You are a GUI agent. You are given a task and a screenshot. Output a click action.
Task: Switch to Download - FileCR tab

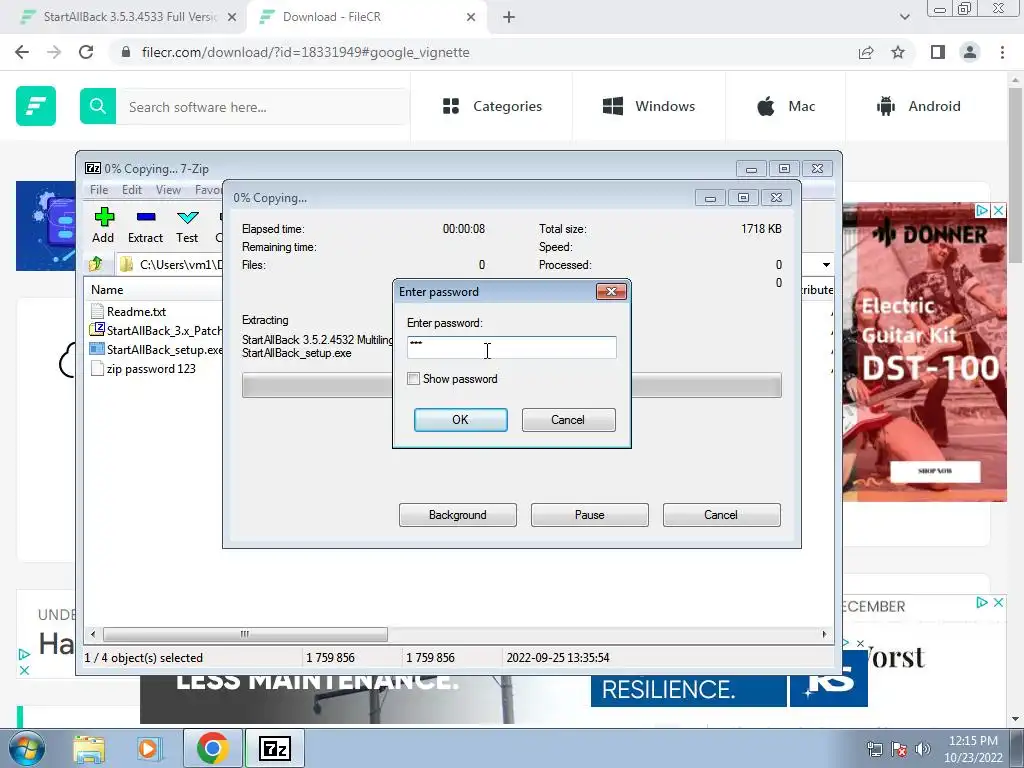tap(364, 17)
